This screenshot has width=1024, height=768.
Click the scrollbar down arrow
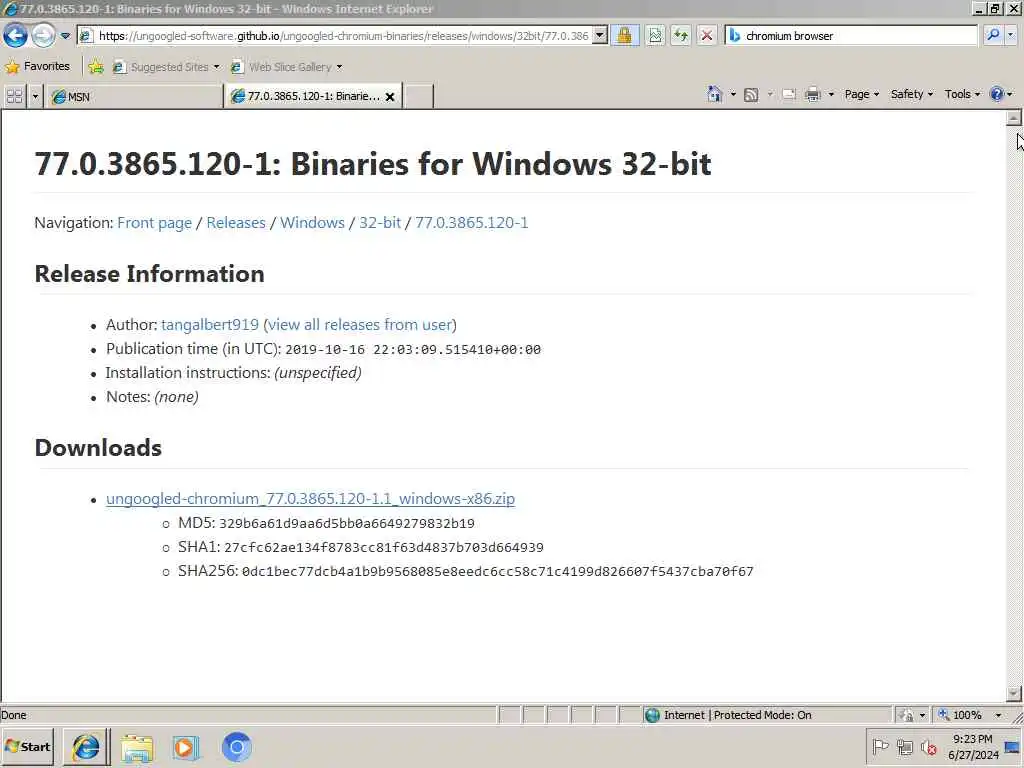tap(1014, 694)
